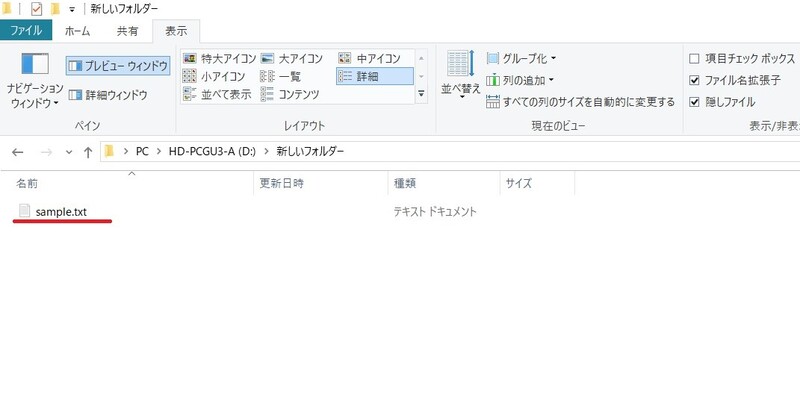Select Content (コンテンツ) layout
The width and height of the screenshot is (800, 418).
point(290,94)
